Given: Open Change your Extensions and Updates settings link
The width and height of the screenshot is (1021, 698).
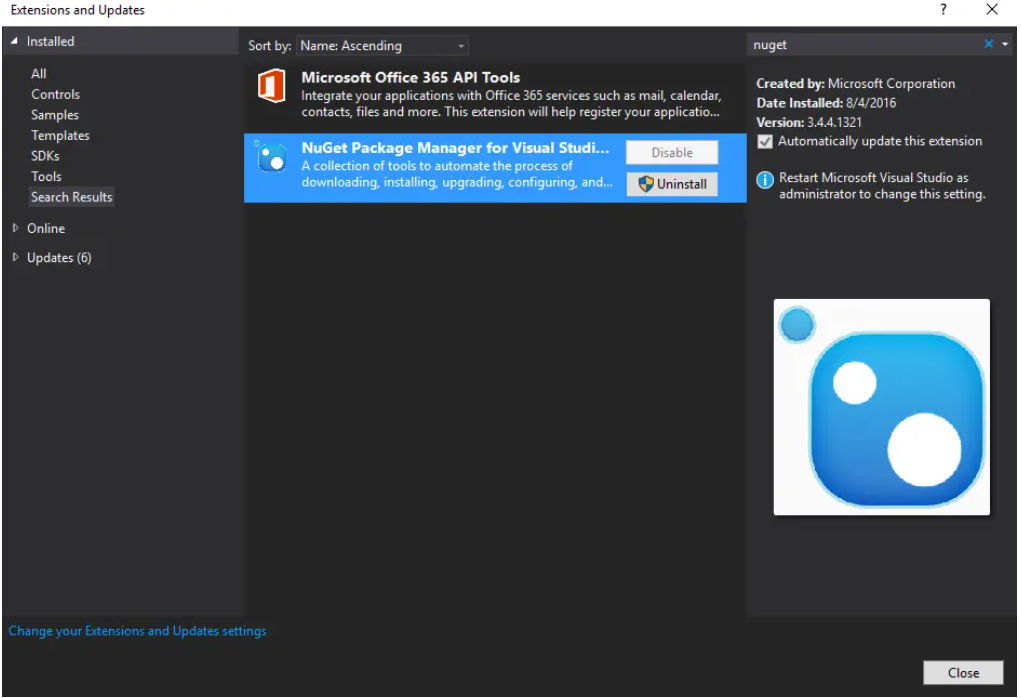Looking at the screenshot, I should [x=138, y=631].
